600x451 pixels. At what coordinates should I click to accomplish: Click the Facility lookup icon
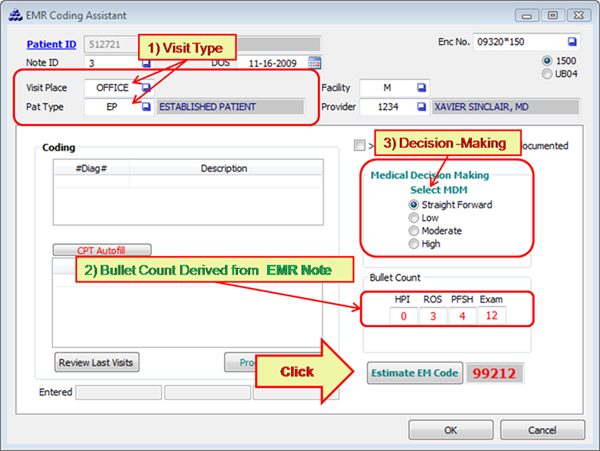pos(421,88)
